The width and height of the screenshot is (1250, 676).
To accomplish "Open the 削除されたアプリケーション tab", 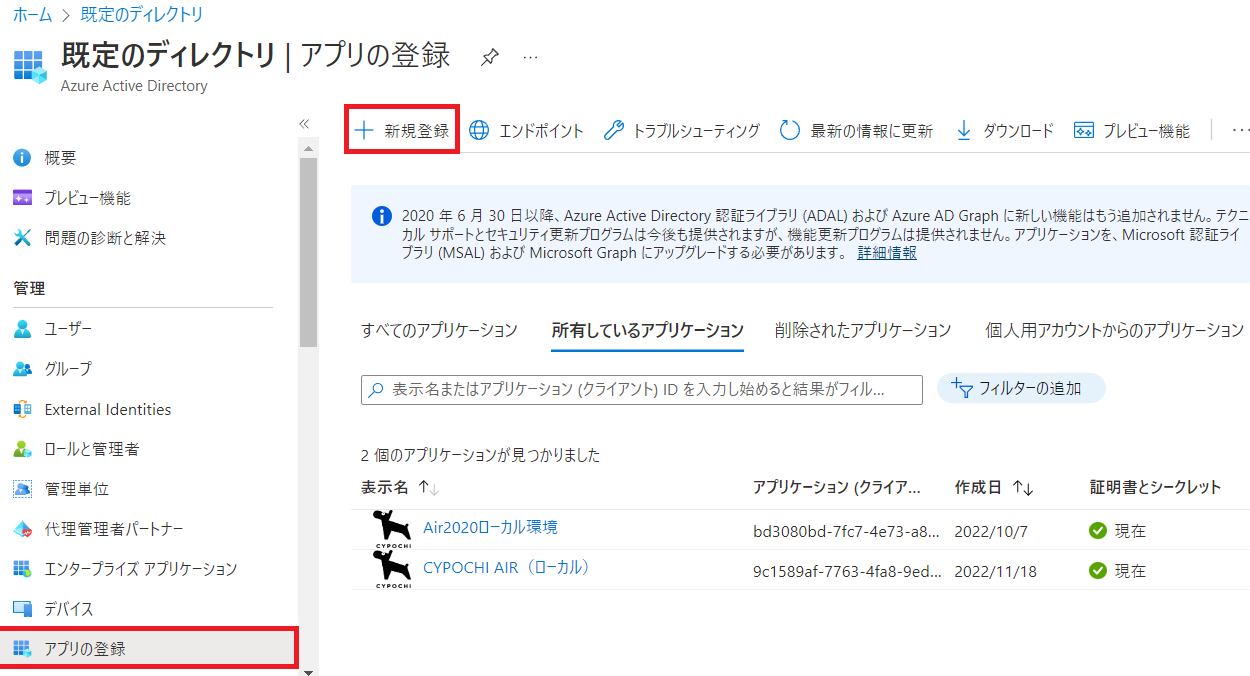I will [863, 330].
